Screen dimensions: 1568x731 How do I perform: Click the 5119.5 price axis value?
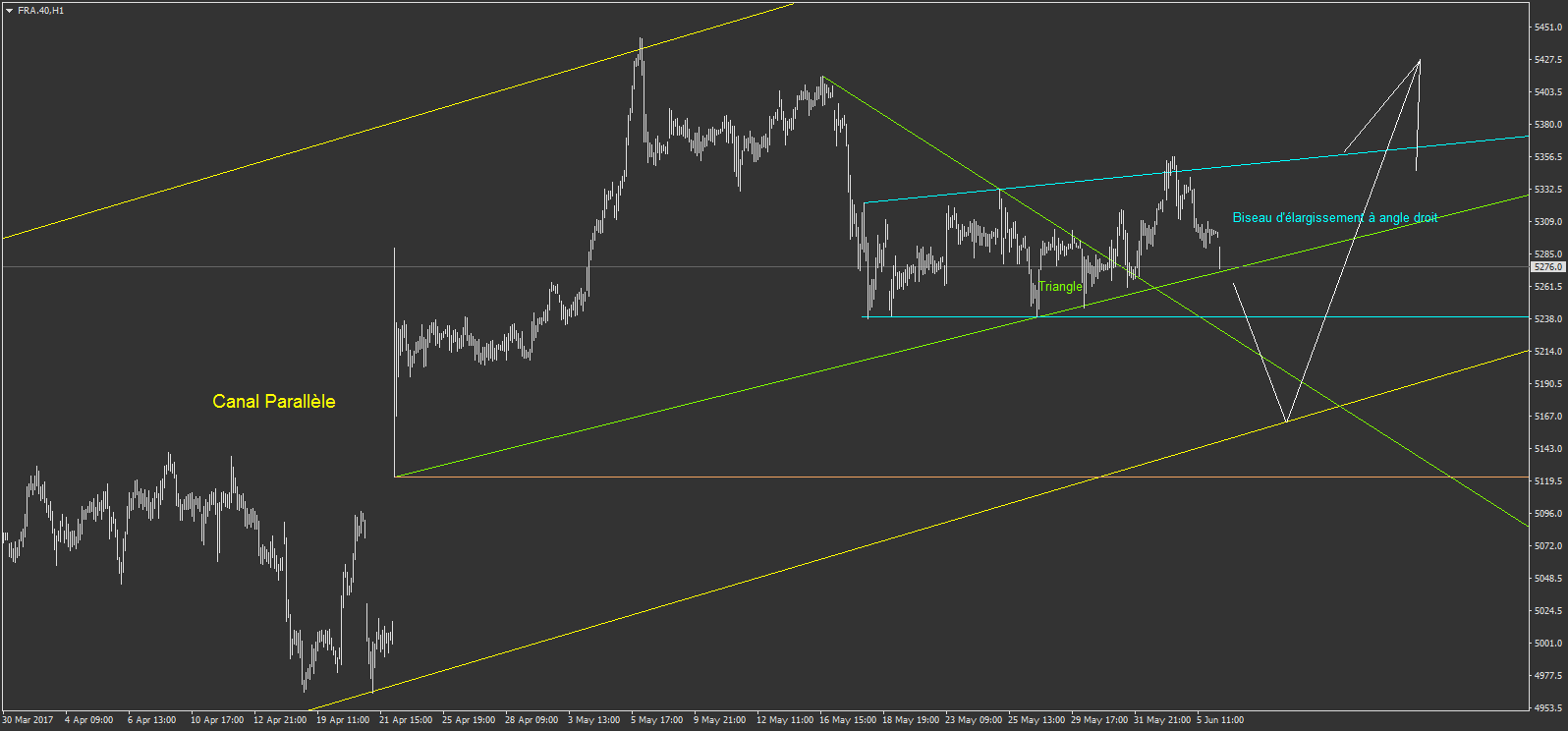pos(1548,481)
